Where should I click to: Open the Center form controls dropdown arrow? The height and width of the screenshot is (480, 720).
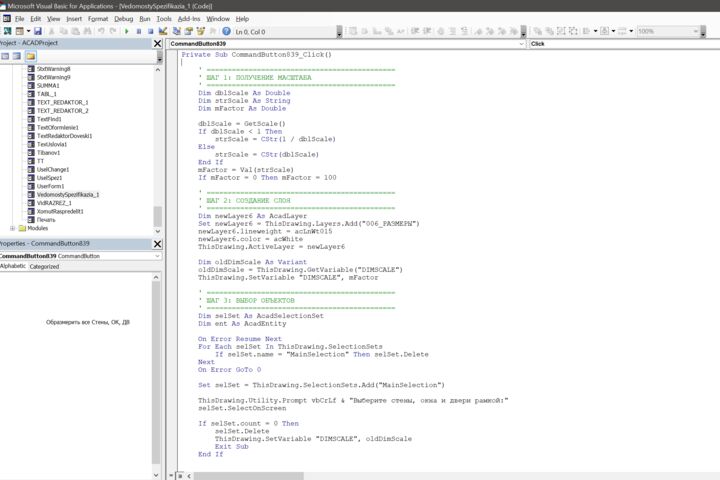613,31
